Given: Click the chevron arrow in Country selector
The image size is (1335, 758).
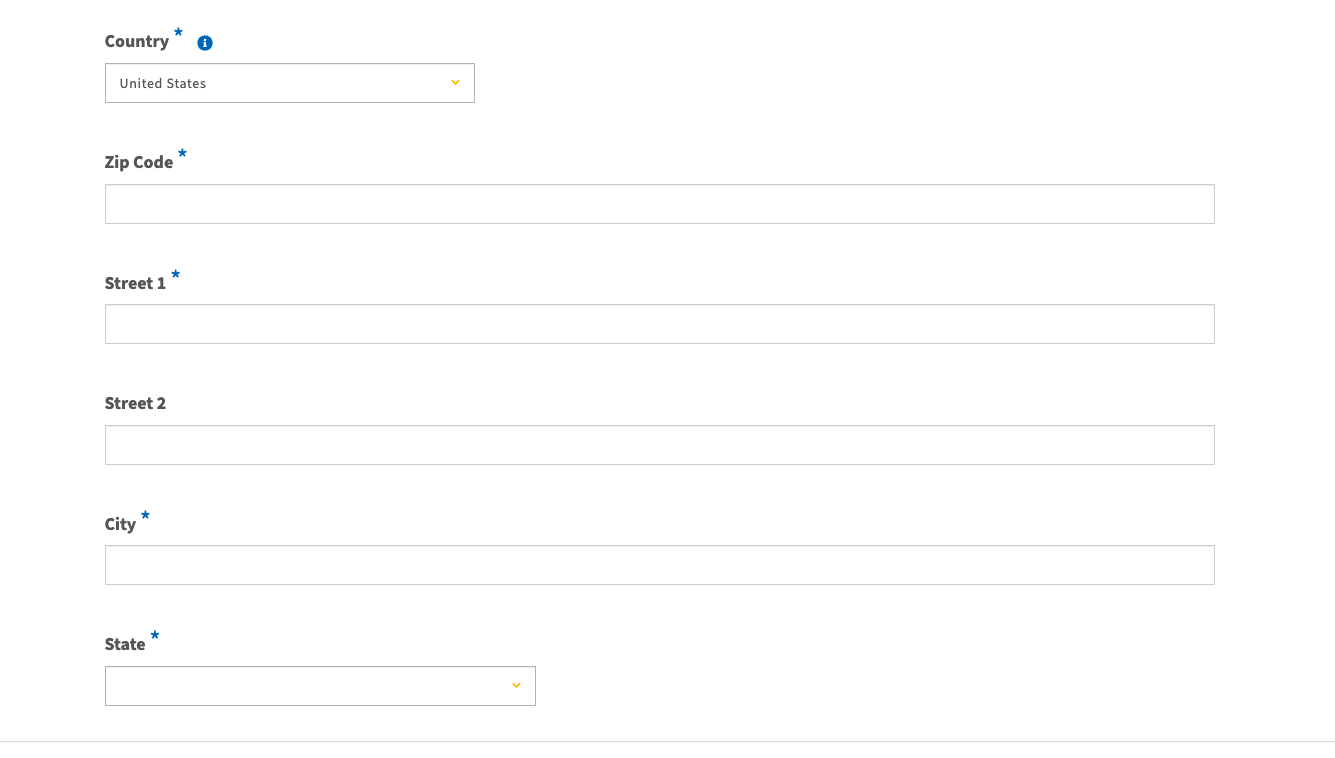Looking at the screenshot, I should click(456, 83).
